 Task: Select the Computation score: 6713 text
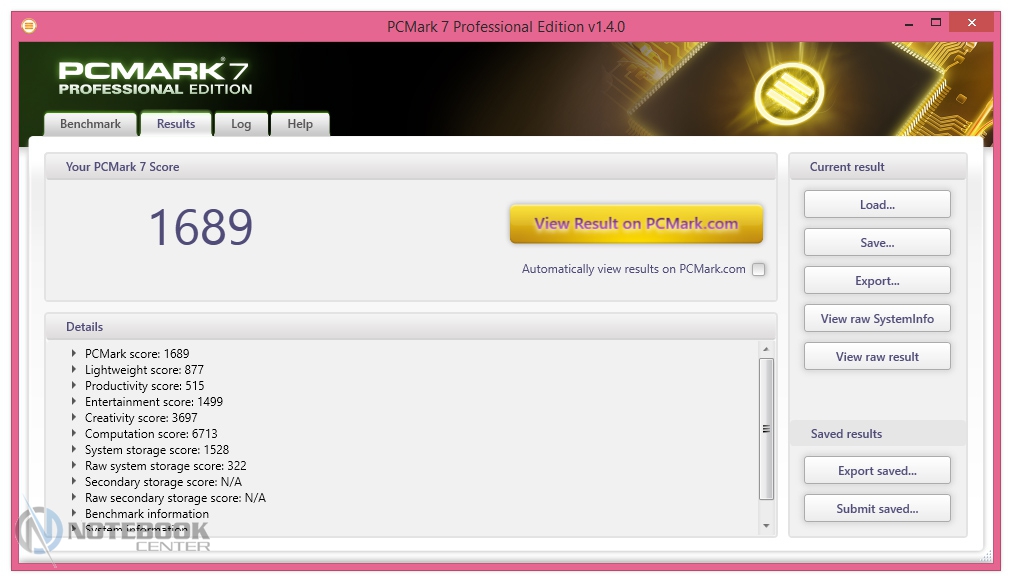coord(151,434)
